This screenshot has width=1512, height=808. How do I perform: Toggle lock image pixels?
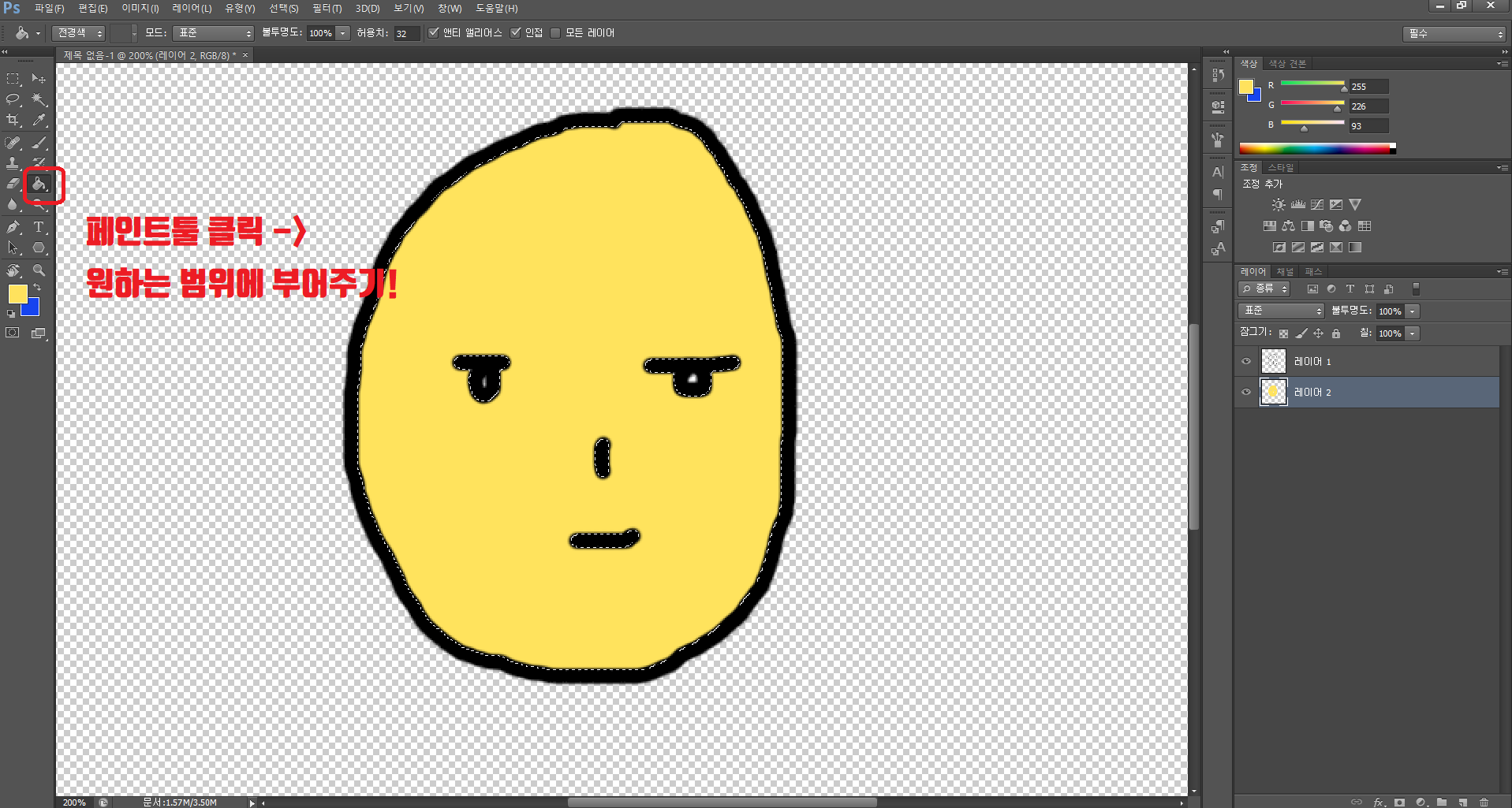click(1301, 333)
